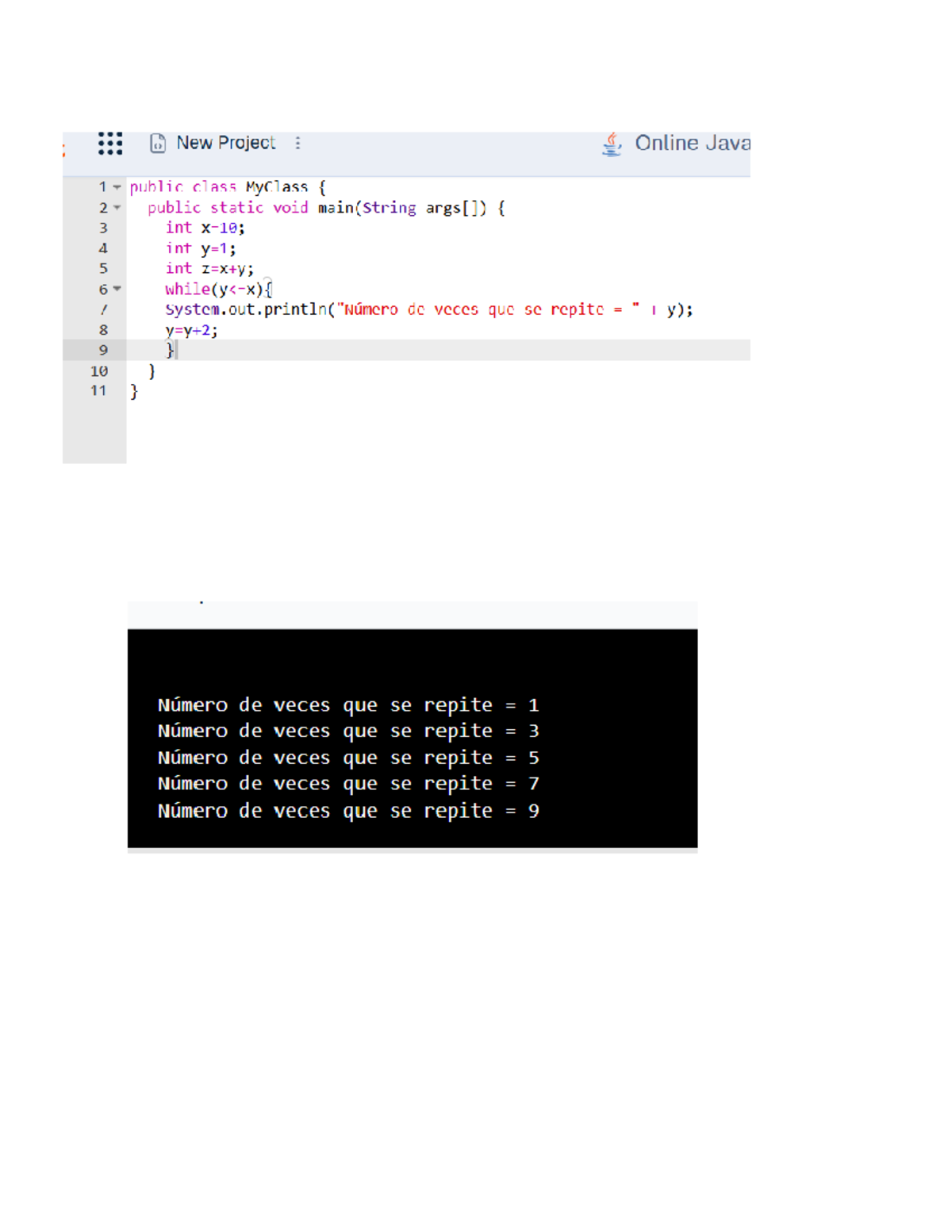The height and width of the screenshot is (1232, 952).
Task: Select the file page icon in the header
Action: click(158, 143)
